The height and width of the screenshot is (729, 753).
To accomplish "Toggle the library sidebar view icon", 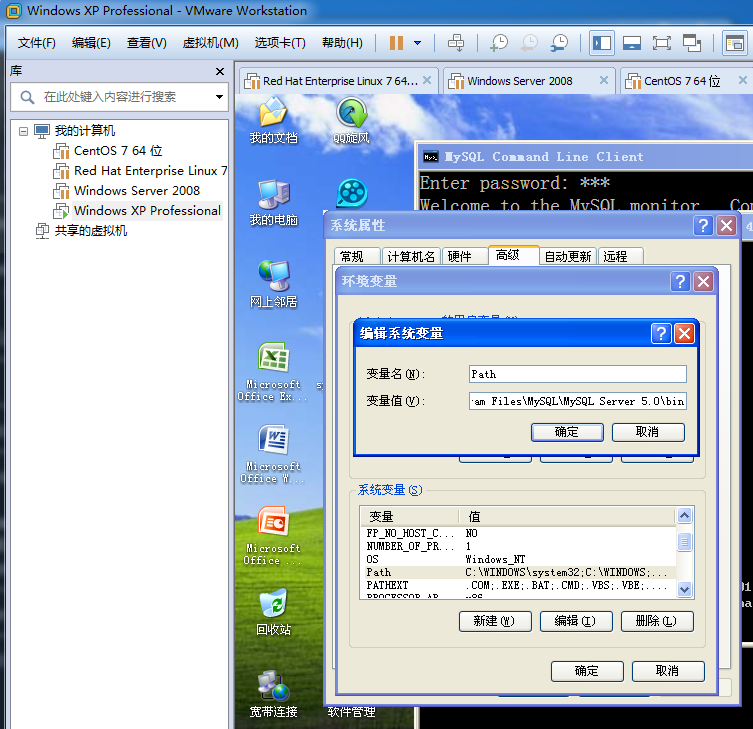I will coord(602,43).
